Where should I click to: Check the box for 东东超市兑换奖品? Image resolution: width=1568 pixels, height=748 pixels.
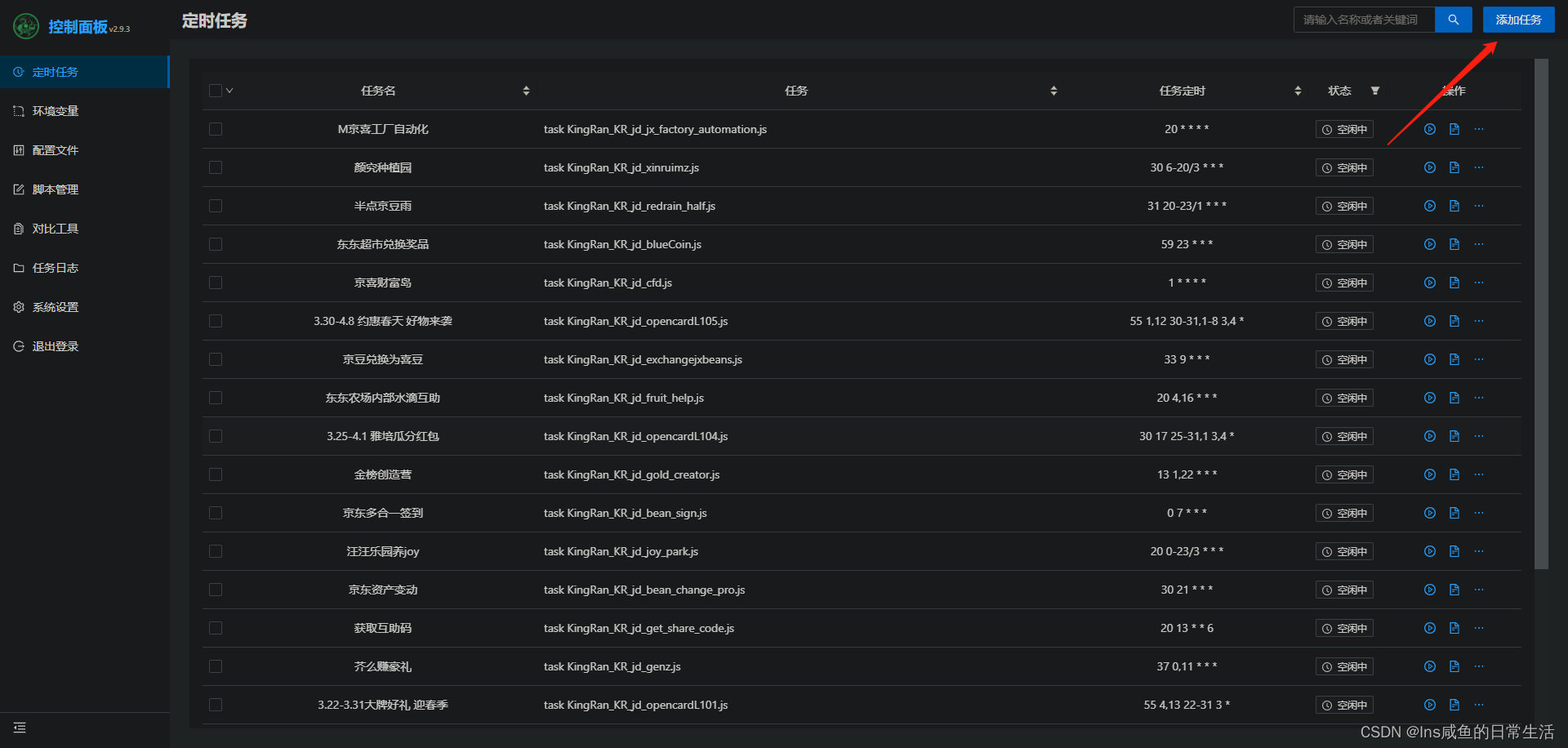(x=216, y=244)
